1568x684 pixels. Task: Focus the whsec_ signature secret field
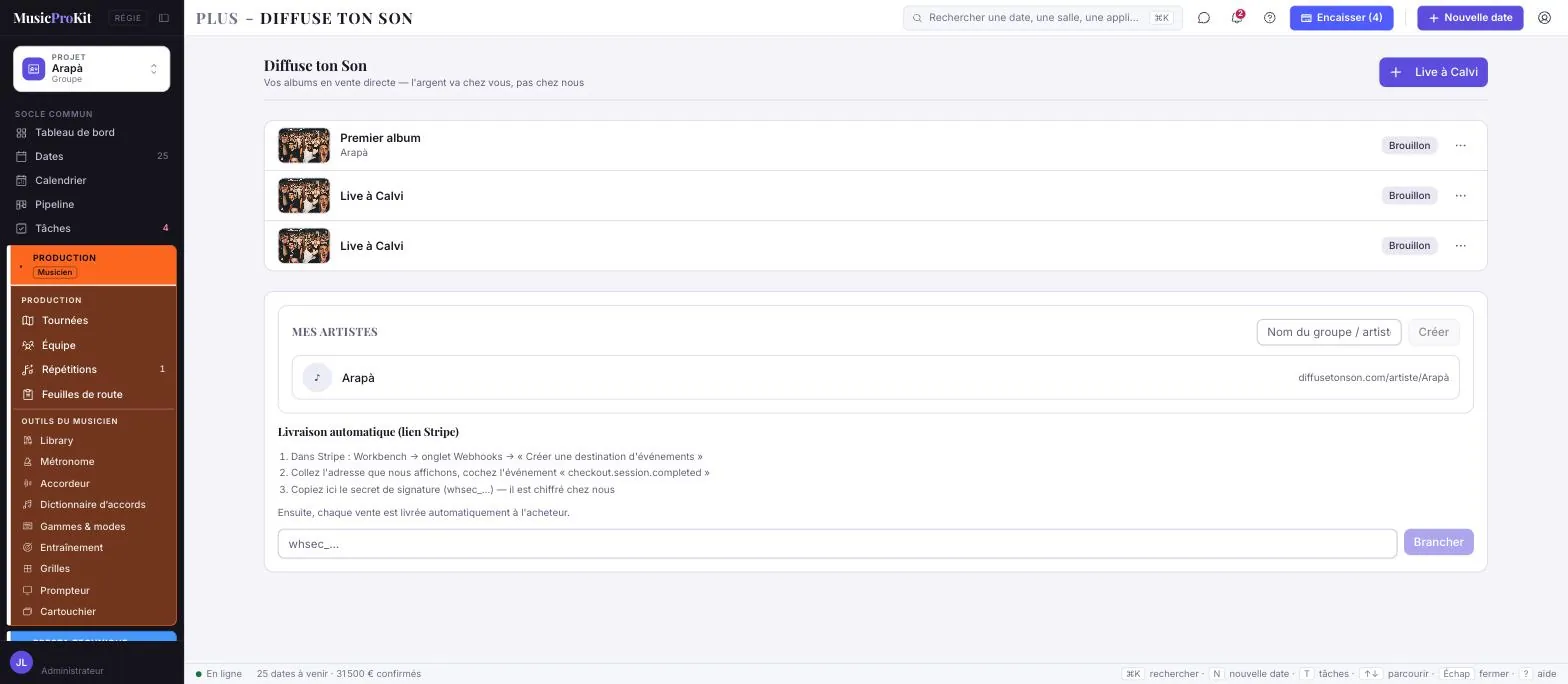[837, 544]
